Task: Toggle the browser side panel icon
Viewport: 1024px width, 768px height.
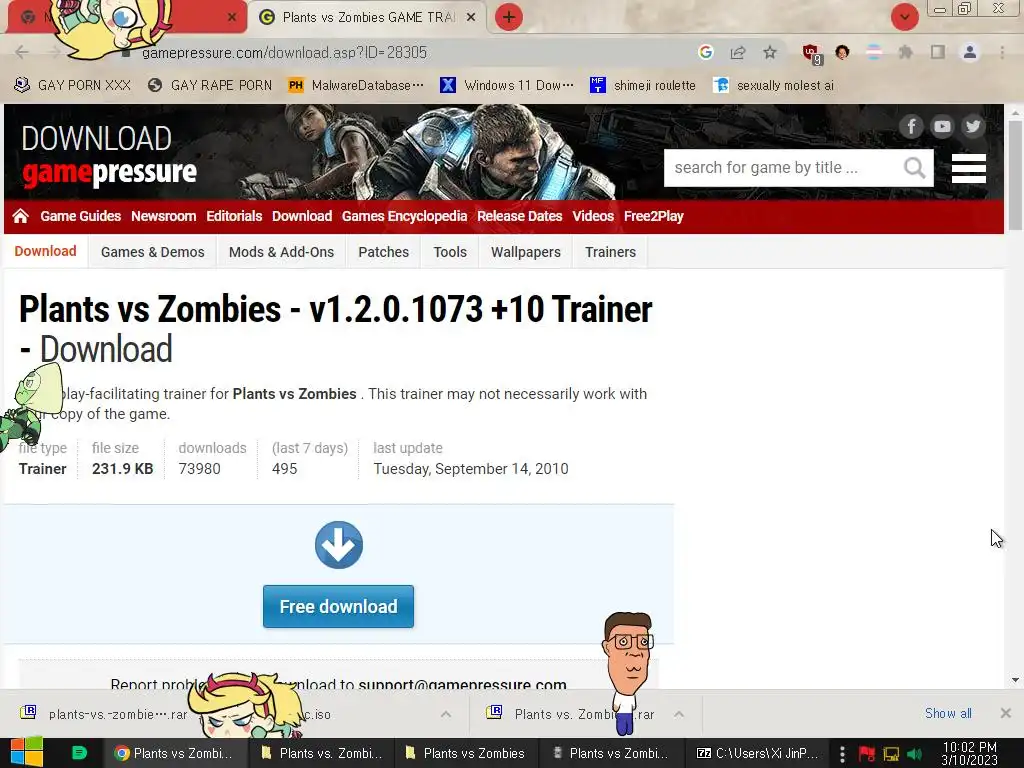Action: tap(938, 52)
